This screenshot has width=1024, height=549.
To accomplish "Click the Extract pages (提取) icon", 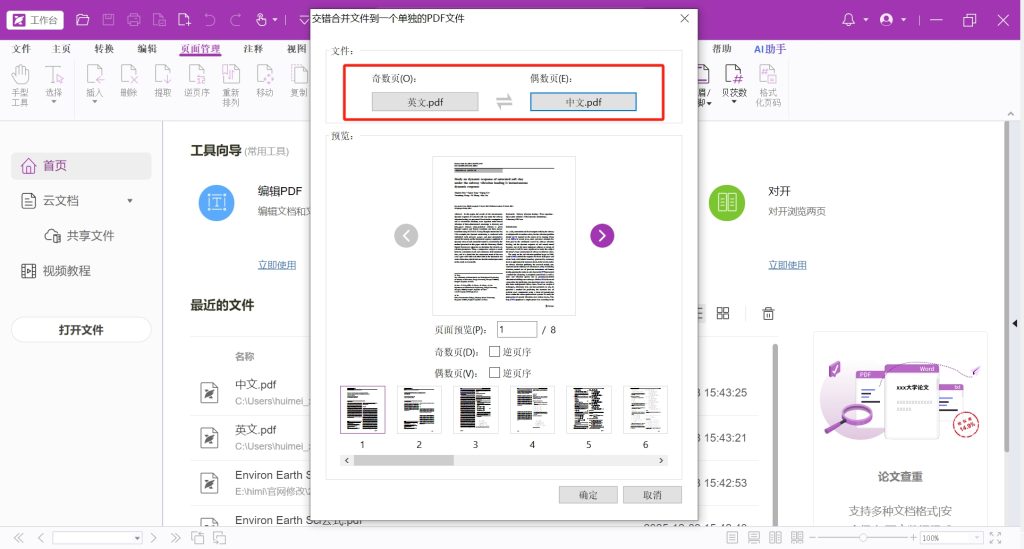I will pos(162,80).
